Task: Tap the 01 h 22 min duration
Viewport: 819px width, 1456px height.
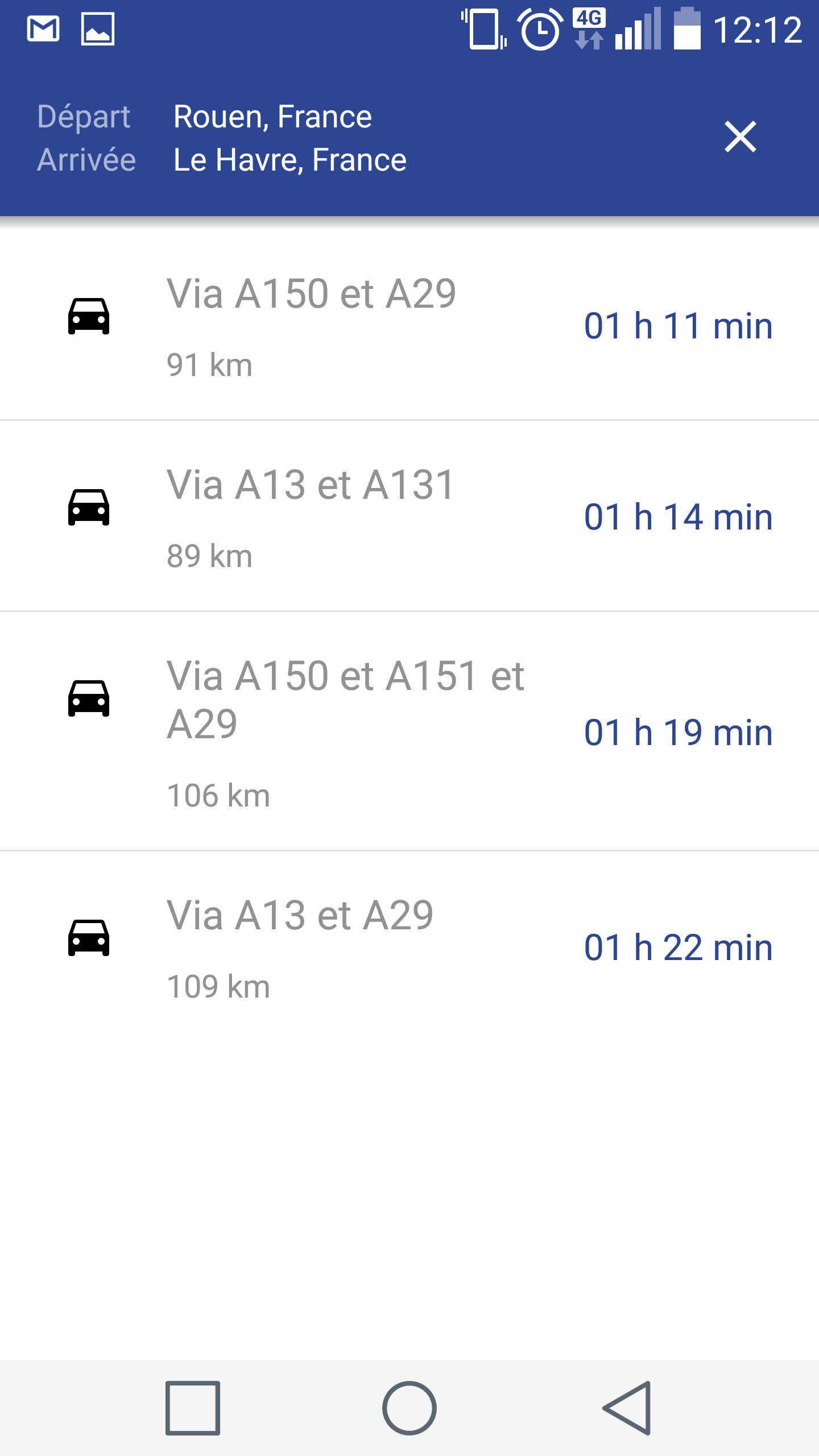Action: tap(678, 948)
